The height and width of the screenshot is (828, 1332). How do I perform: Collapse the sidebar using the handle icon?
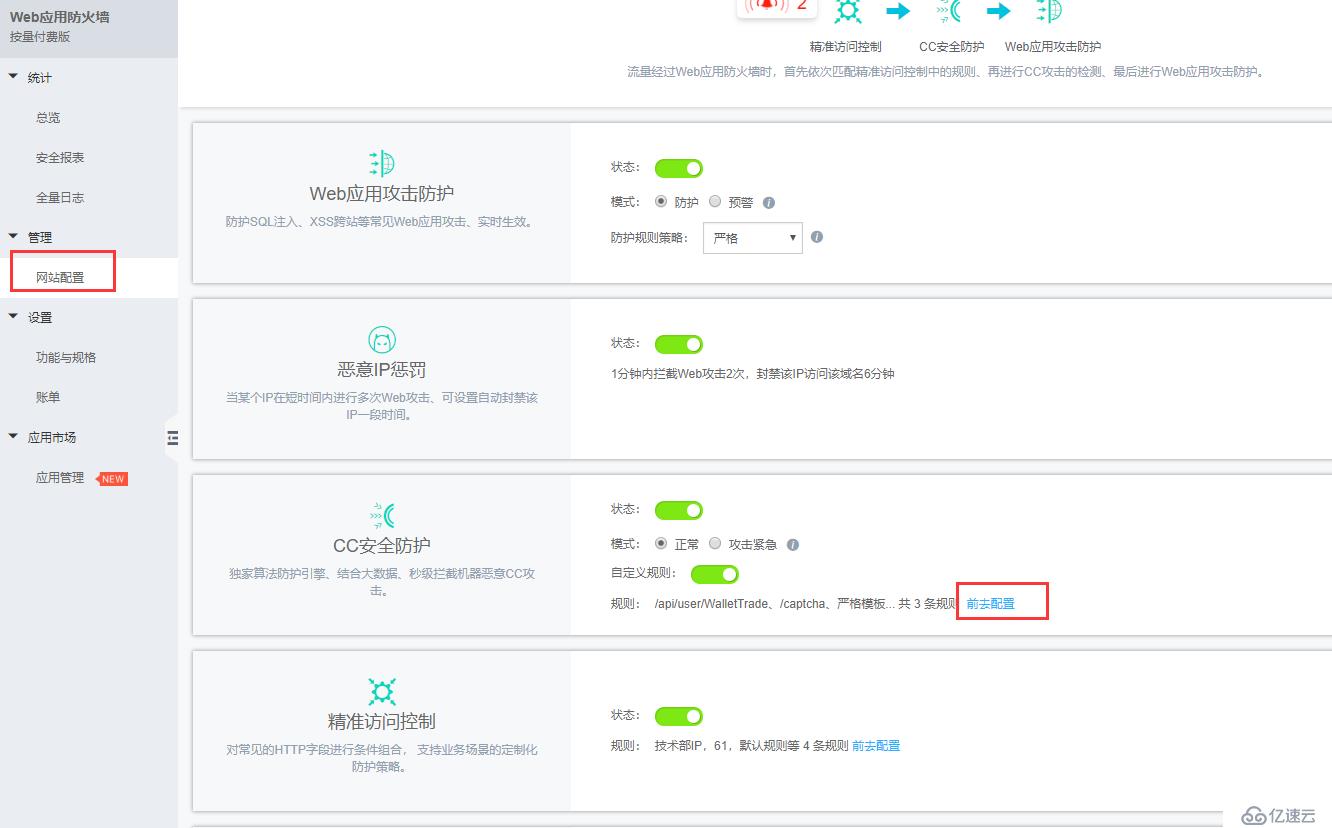click(172, 437)
